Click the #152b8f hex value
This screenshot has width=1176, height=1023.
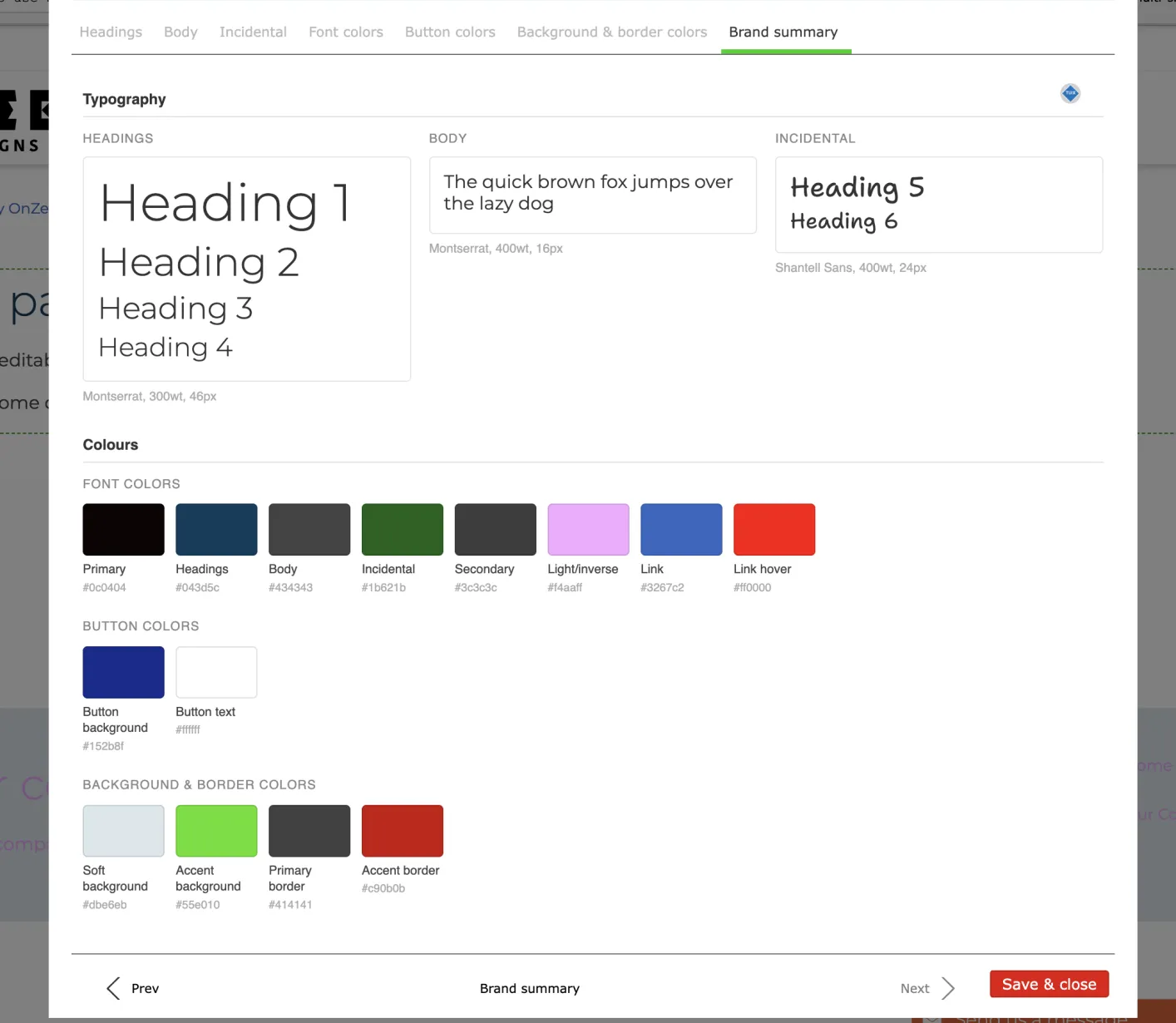pyautogui.click(x=103, y=746)
